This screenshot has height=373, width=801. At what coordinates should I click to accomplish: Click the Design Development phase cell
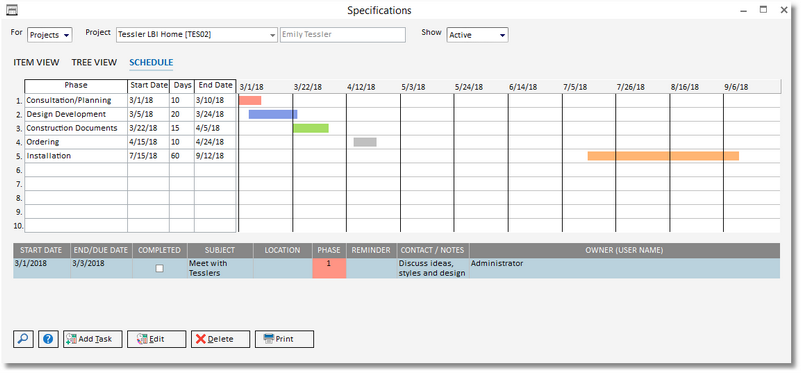click(76, 114)
